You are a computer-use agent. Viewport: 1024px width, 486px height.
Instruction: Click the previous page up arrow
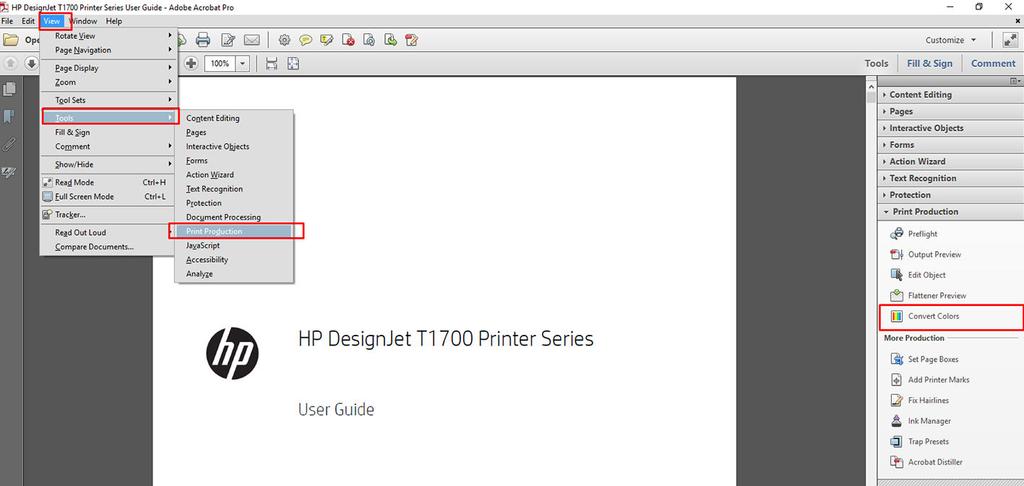point(11,63)
